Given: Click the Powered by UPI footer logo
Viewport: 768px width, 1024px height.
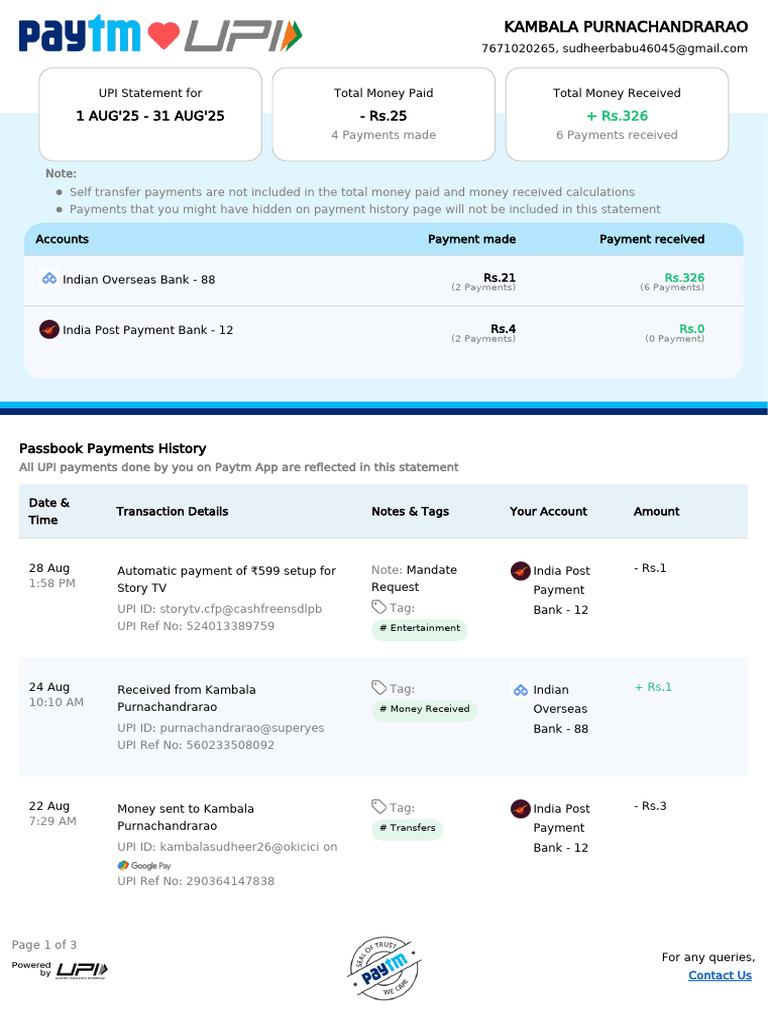Looking at the screenshot, I should tap(60, 969).
